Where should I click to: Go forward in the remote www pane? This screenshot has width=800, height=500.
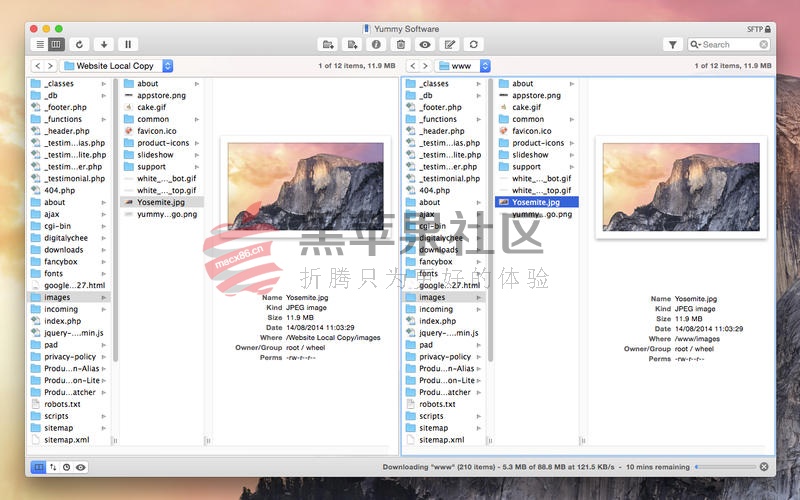(425, 66)
